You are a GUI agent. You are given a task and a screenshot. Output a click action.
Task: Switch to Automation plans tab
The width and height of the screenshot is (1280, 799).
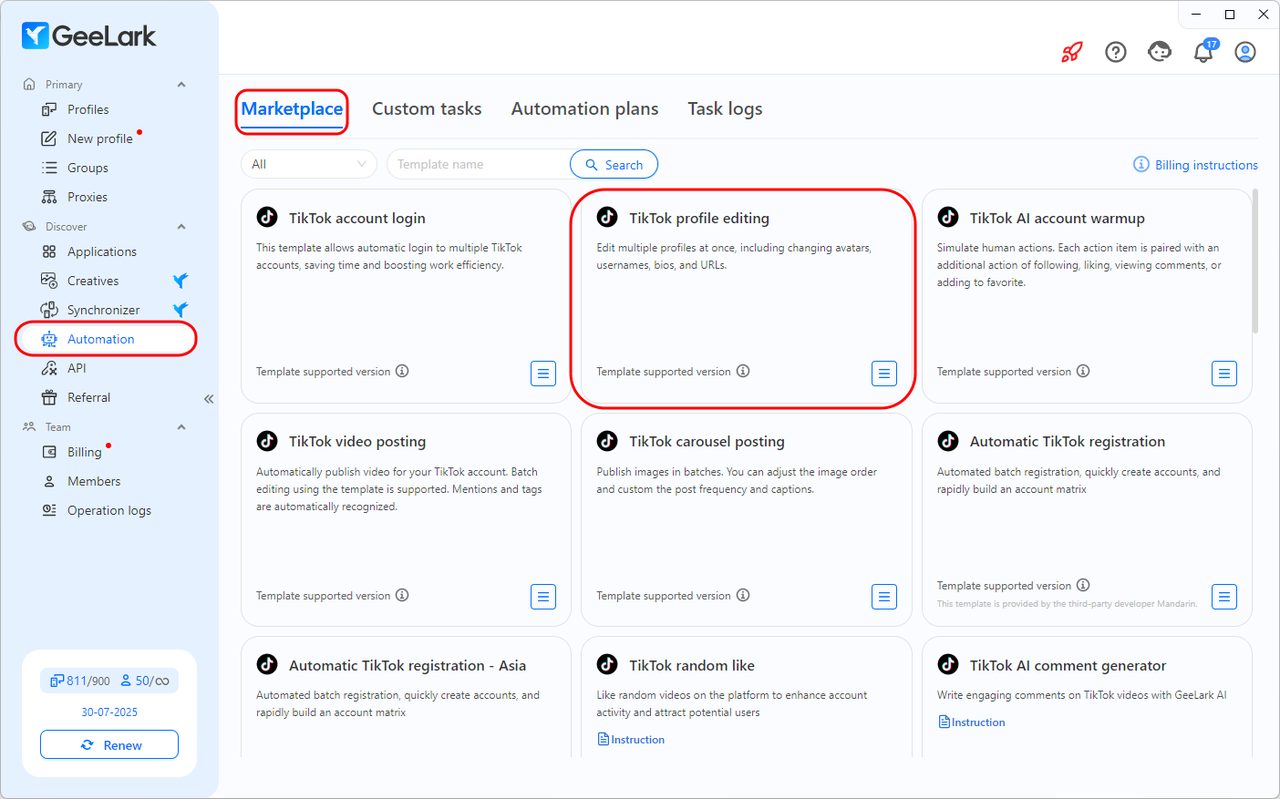[585, 109]
